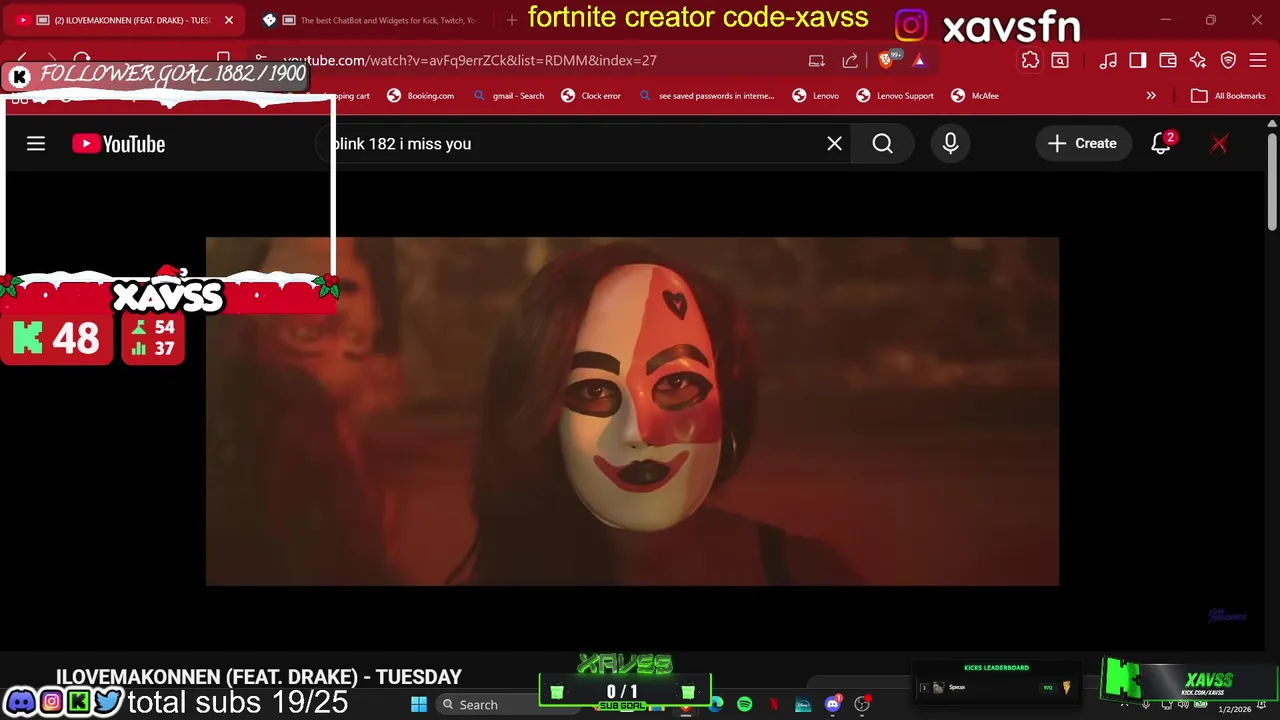Screen dimensions: 1280x720
Task: Clear the YouTube search text
Action: pyautogui.click(x=834, y=144)
